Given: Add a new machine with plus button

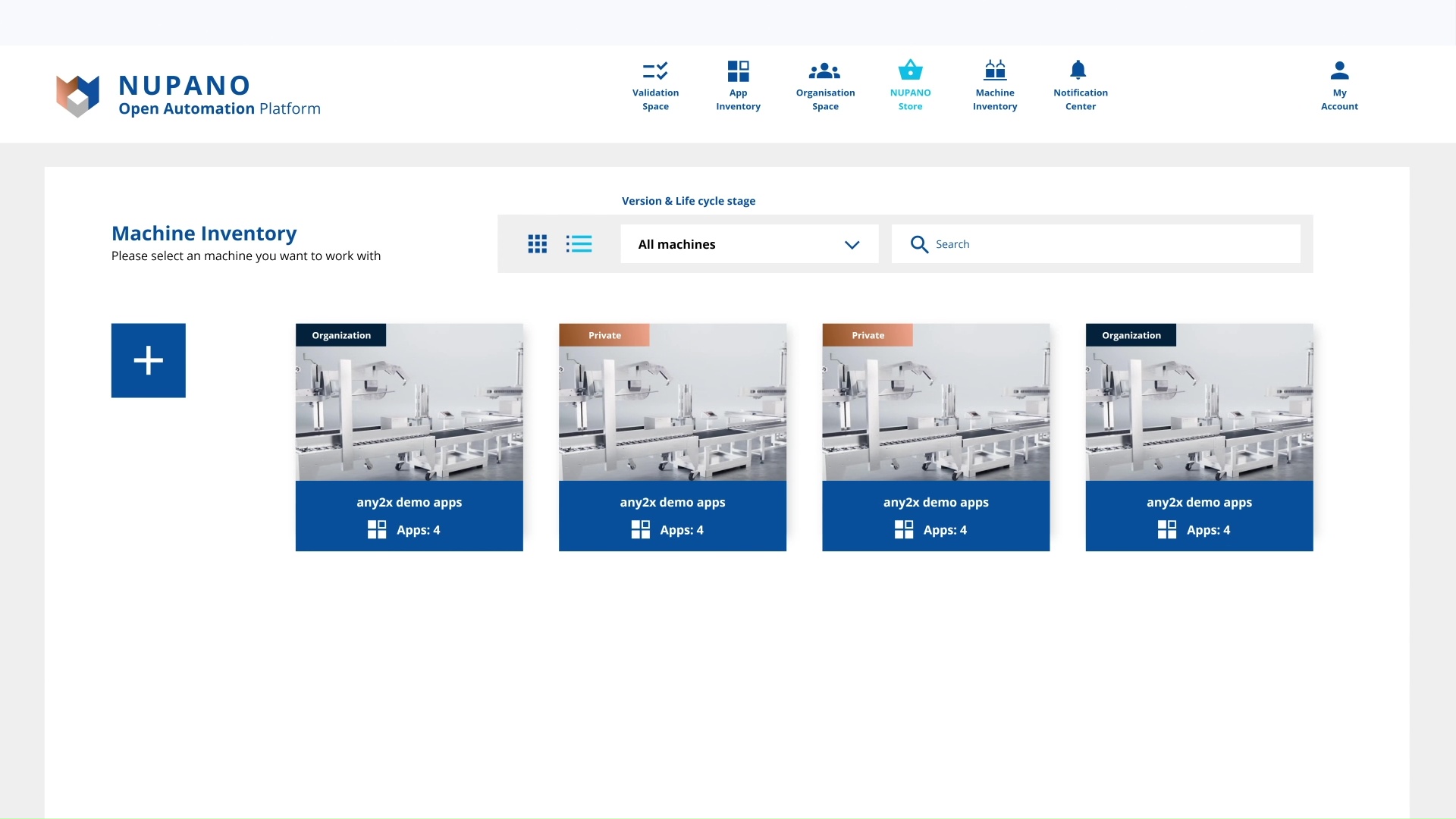Looking at the screenshot, I should point(149,360).
